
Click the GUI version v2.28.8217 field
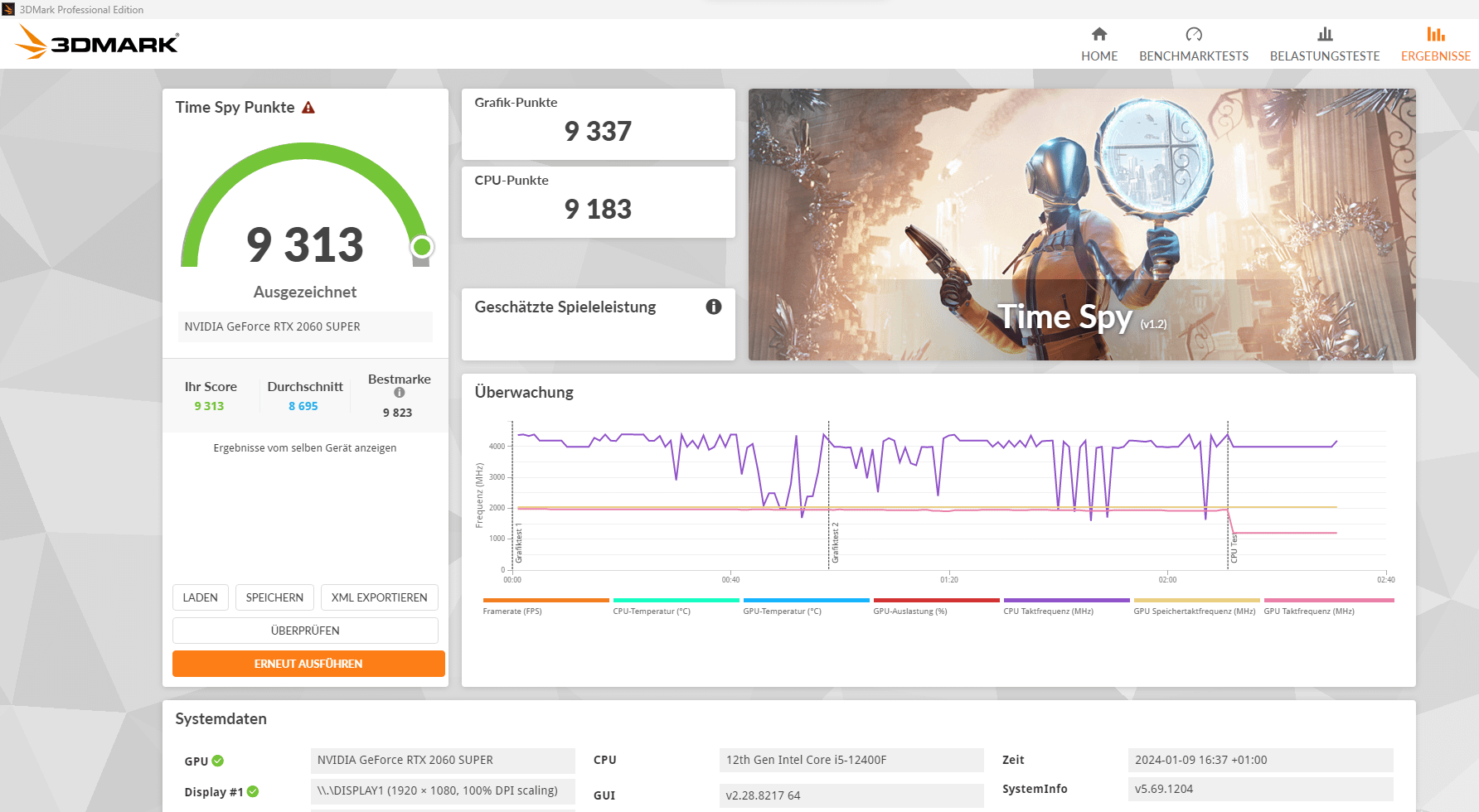tap(851, 795)
